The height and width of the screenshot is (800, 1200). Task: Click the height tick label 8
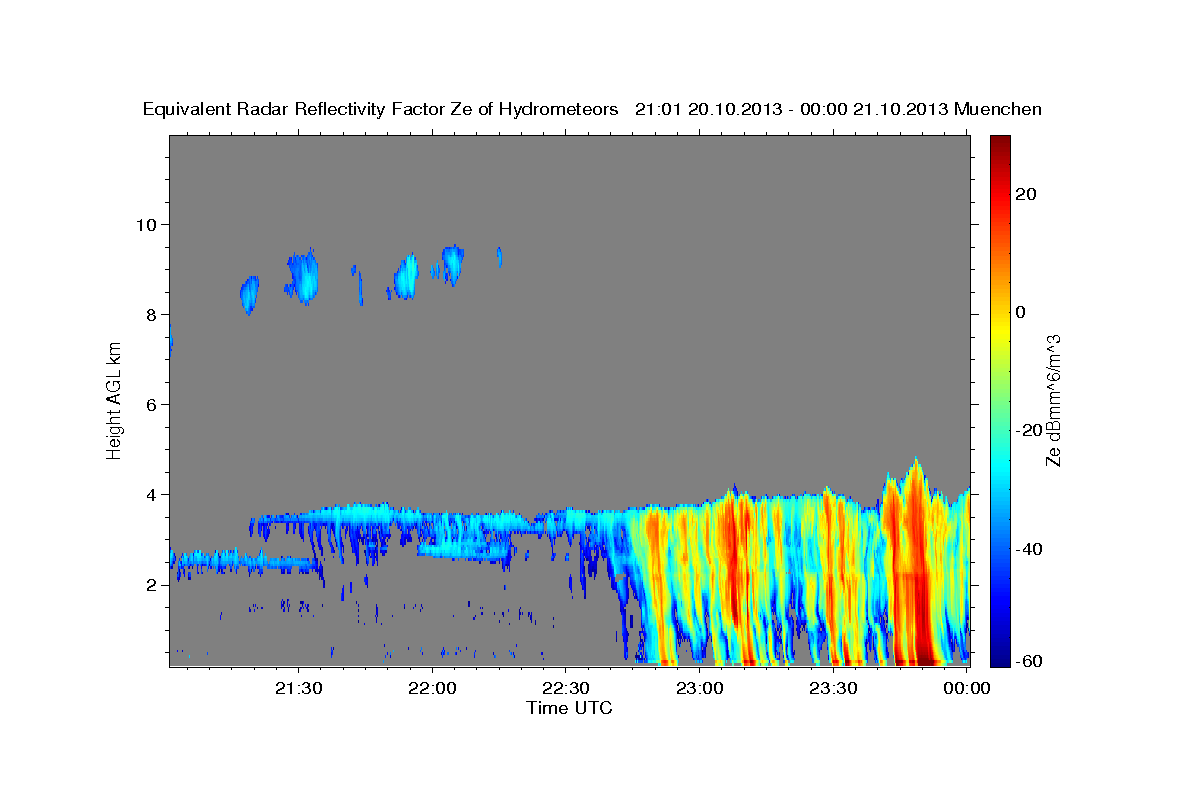pyautogui.click(x=151, y=314)
